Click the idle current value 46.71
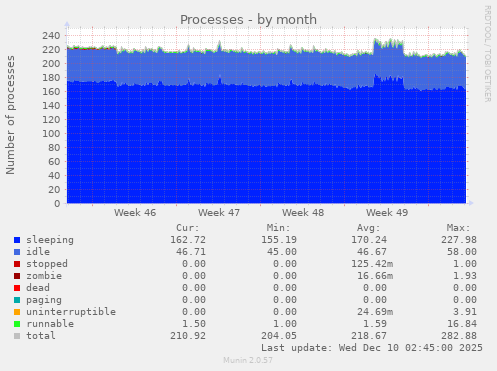 191,252
